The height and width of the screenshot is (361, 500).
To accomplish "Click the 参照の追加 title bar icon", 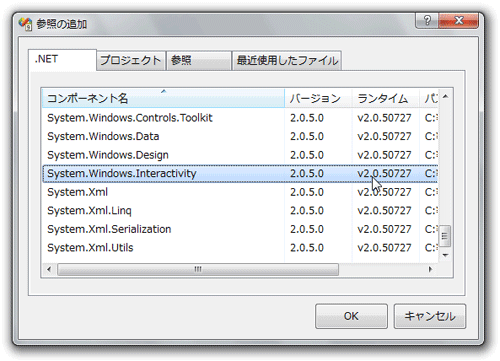I will [x=25, y=24].
